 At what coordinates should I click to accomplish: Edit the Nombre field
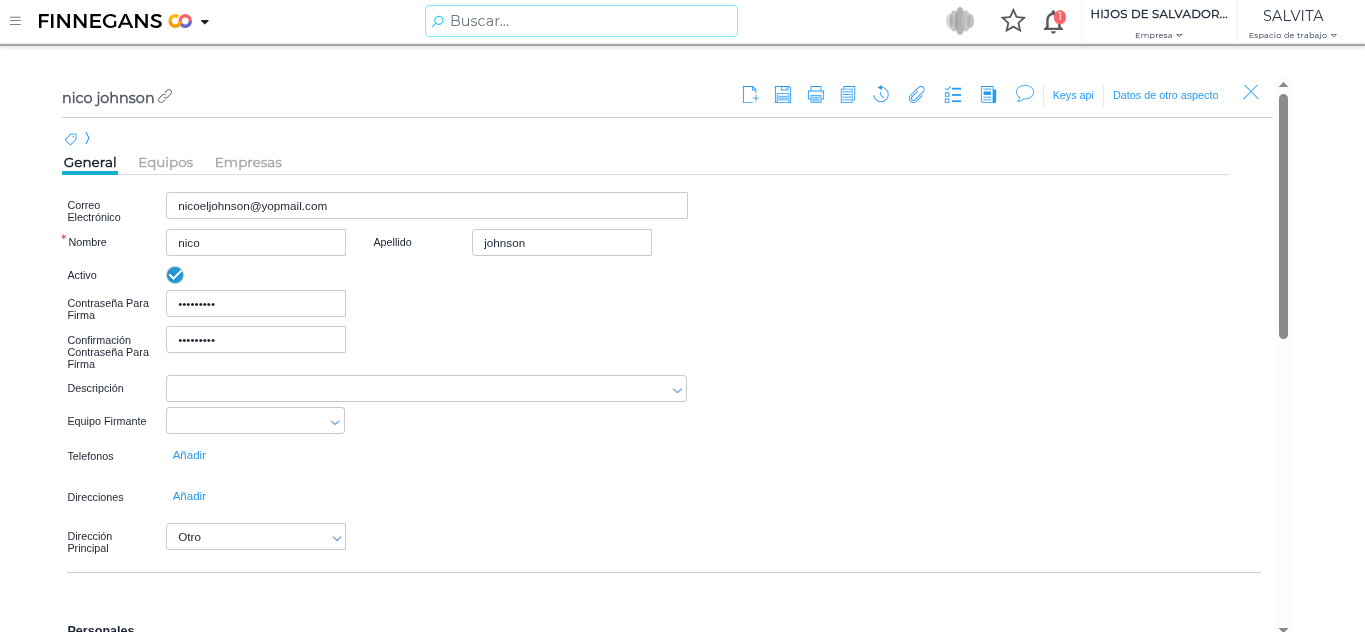tap(256, 242)
